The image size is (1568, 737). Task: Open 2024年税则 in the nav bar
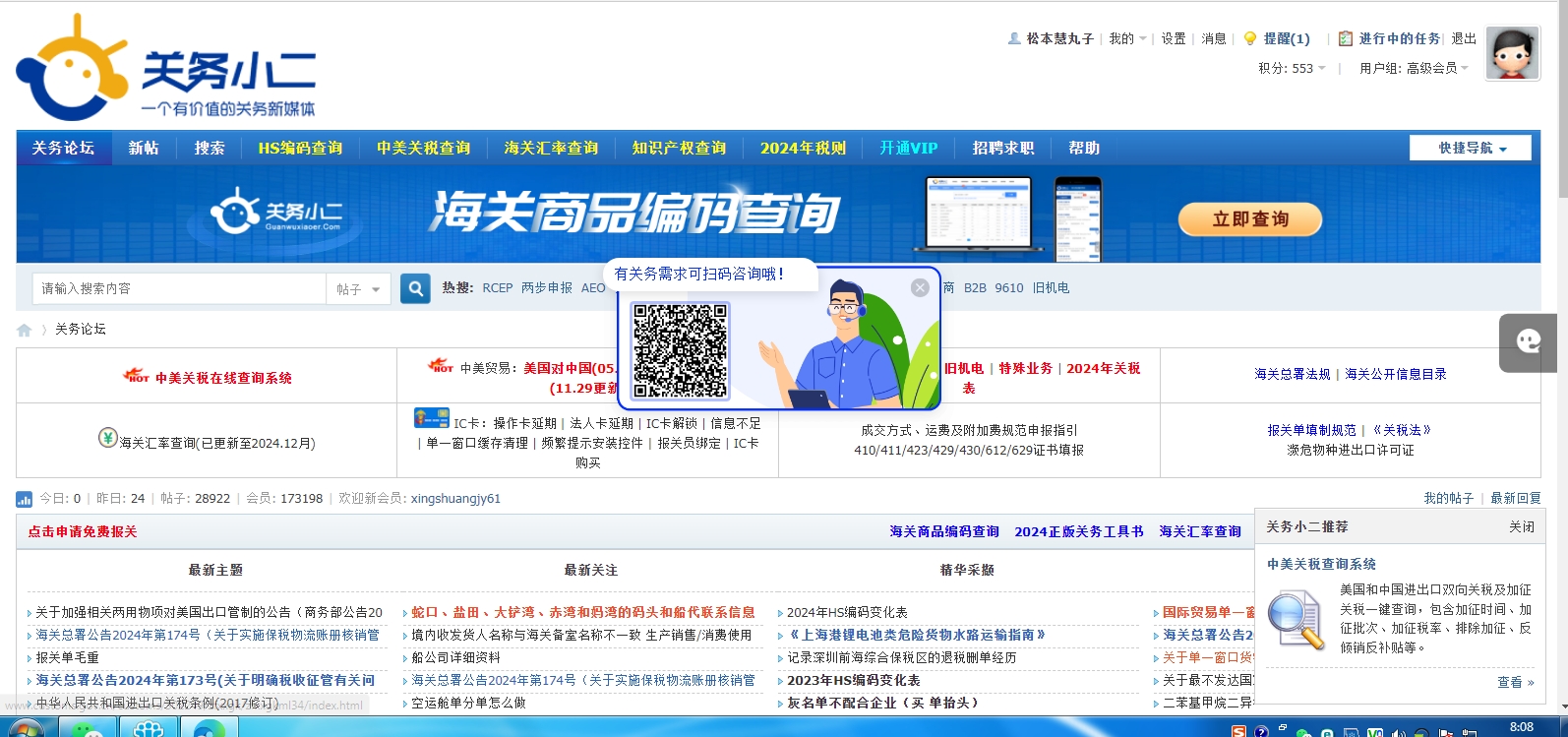click(803, 148)
